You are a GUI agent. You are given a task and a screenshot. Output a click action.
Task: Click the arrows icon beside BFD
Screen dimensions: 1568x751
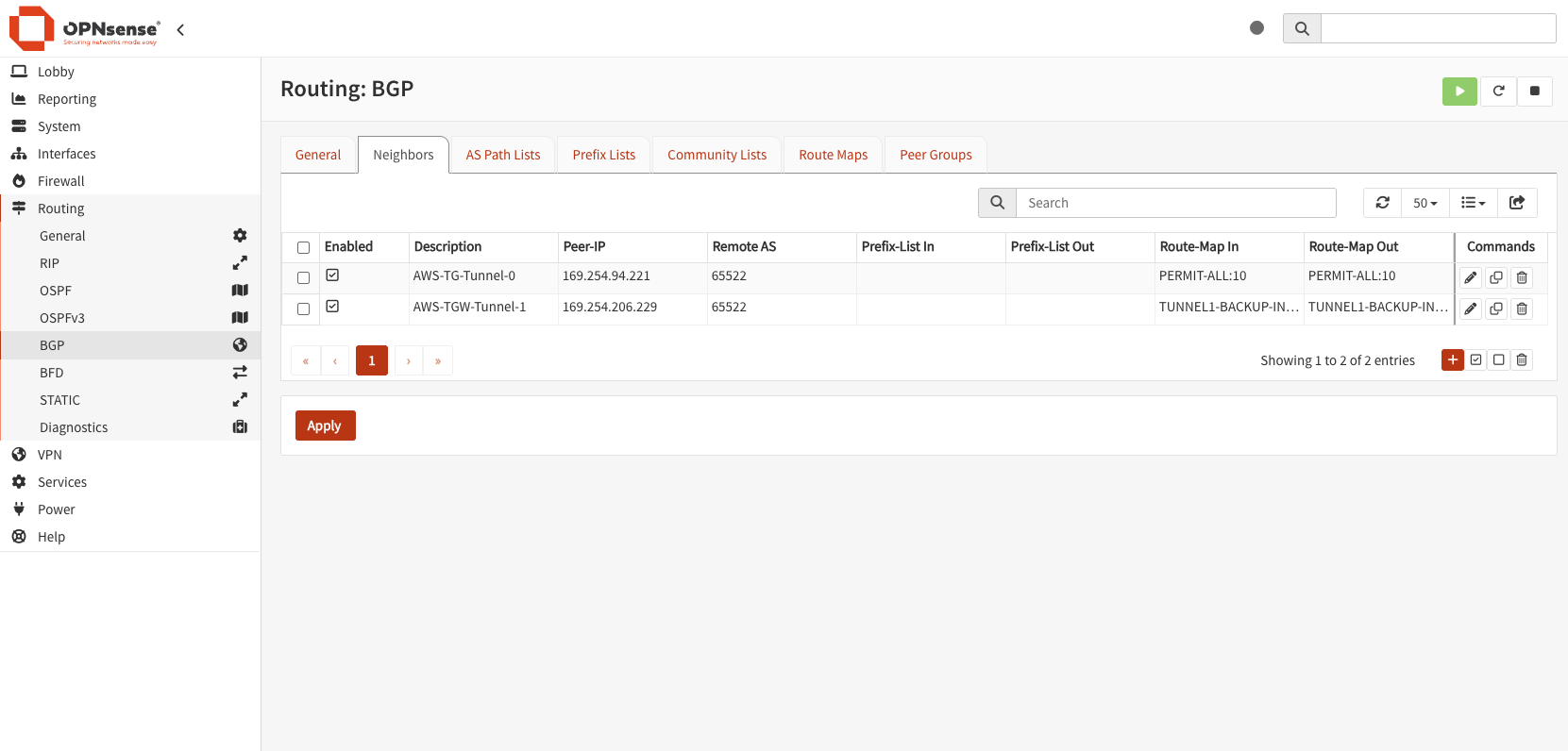(x=240, y=373)
